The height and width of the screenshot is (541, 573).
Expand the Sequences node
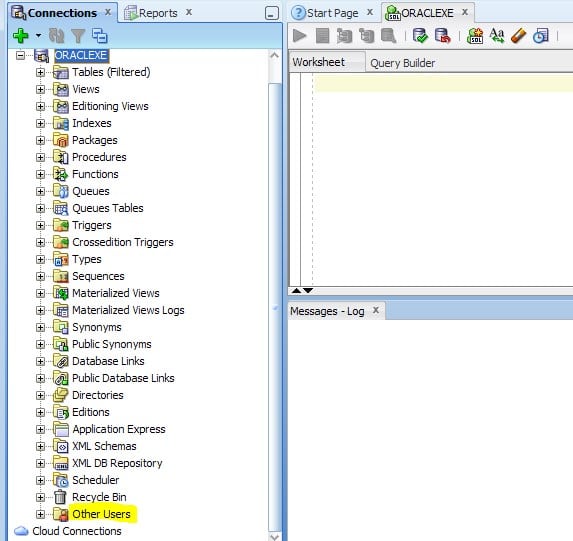pyautogui.click(x=41, y=276)
